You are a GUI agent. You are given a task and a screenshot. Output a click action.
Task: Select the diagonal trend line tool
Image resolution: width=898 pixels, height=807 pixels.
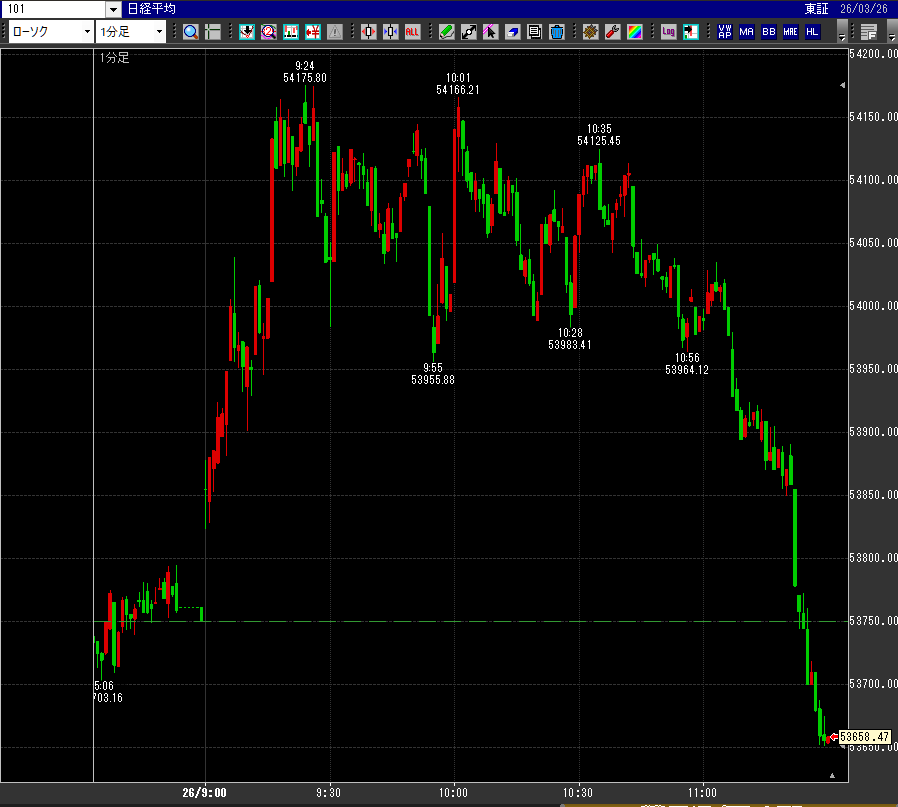(x=468, y=32)
